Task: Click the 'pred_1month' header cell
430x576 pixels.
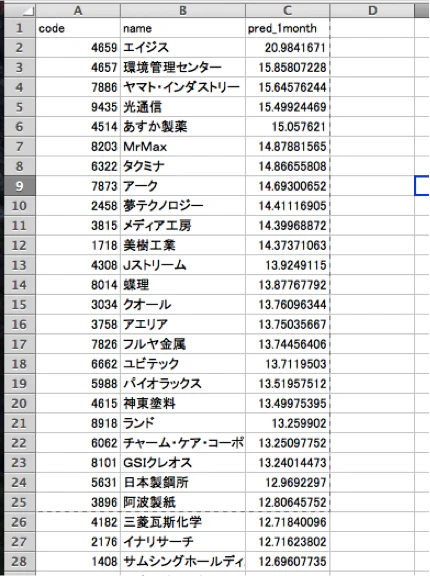Action: (x=288, y=28)
